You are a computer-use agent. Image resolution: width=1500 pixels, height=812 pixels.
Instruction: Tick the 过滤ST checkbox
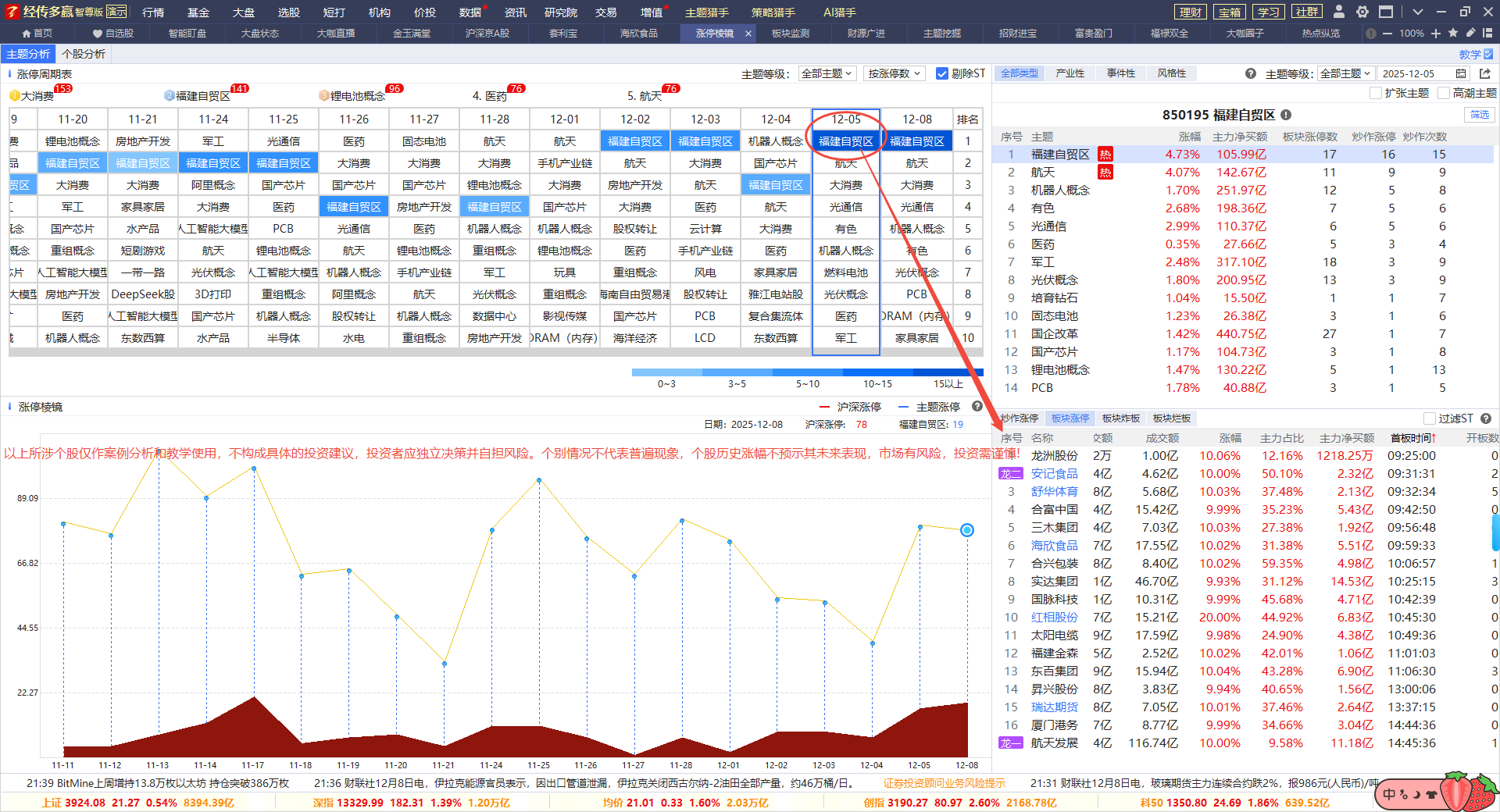click(1430, 418)
